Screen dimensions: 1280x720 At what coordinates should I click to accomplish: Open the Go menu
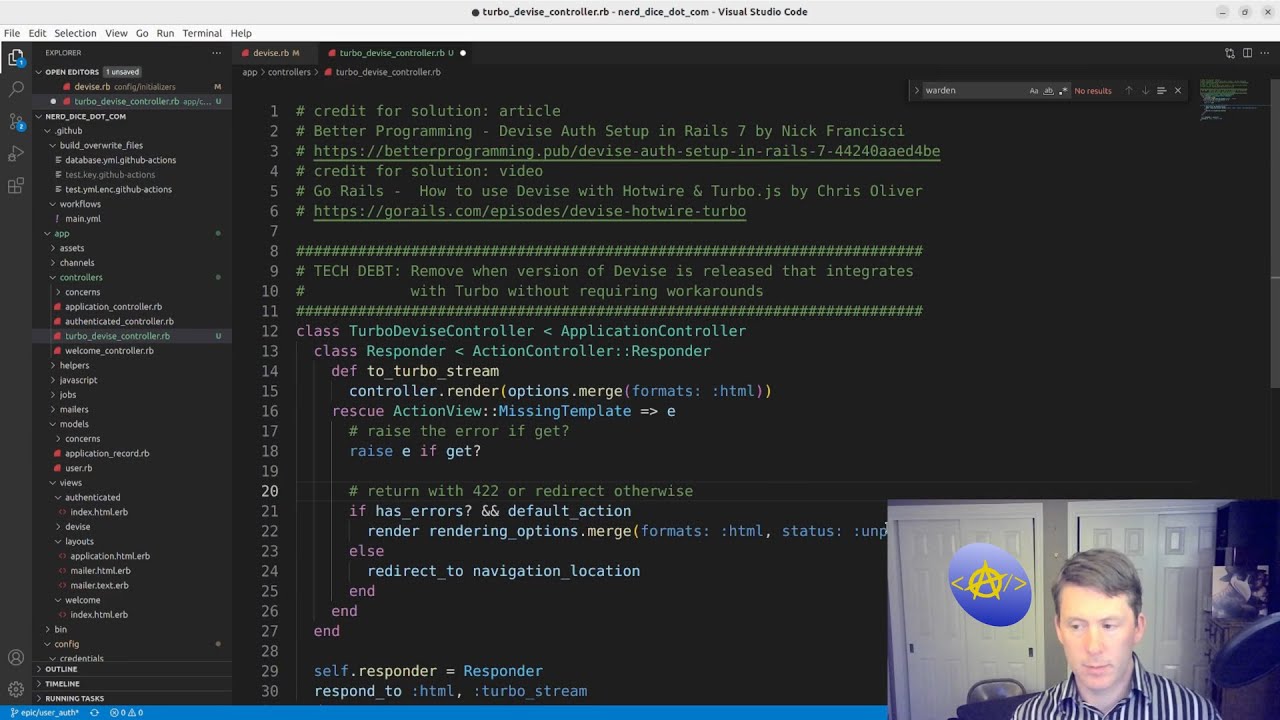[142, 33]
